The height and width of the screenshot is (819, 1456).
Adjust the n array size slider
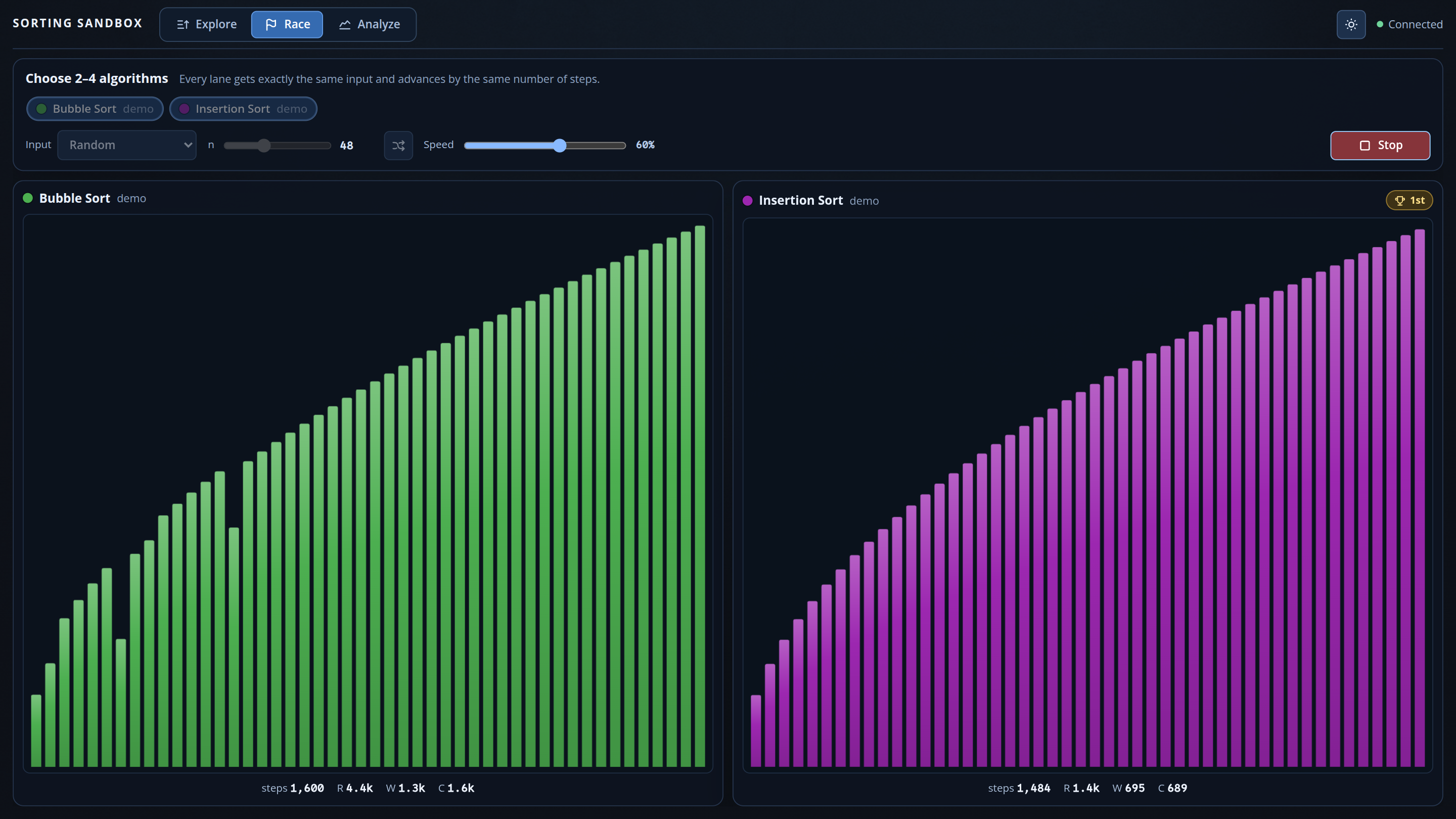point(277,145)
